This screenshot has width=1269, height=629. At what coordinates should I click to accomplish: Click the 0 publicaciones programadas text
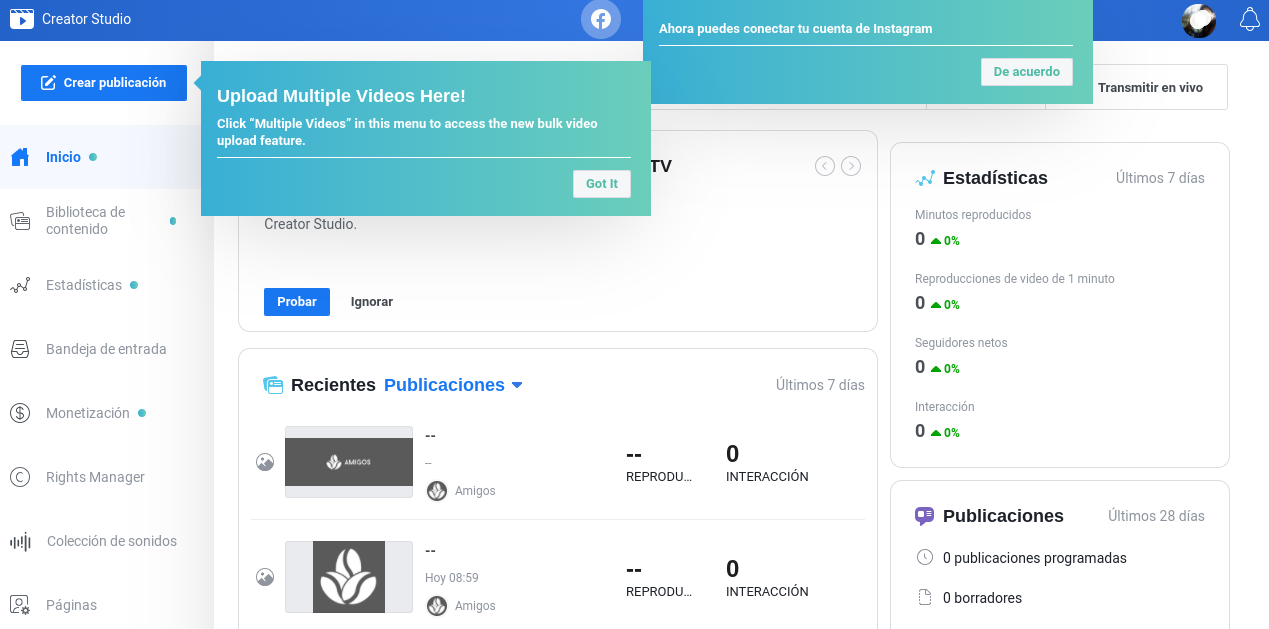coord(1035,558)
